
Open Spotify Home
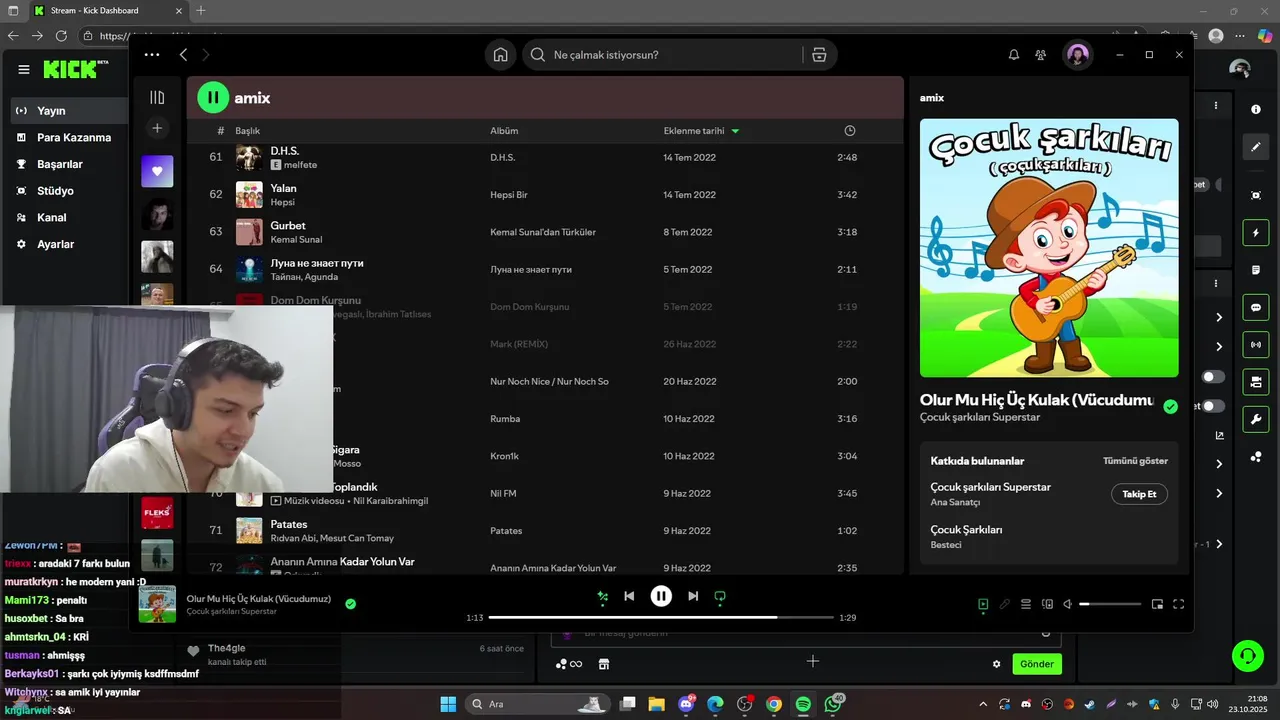(x=500, y=55)
